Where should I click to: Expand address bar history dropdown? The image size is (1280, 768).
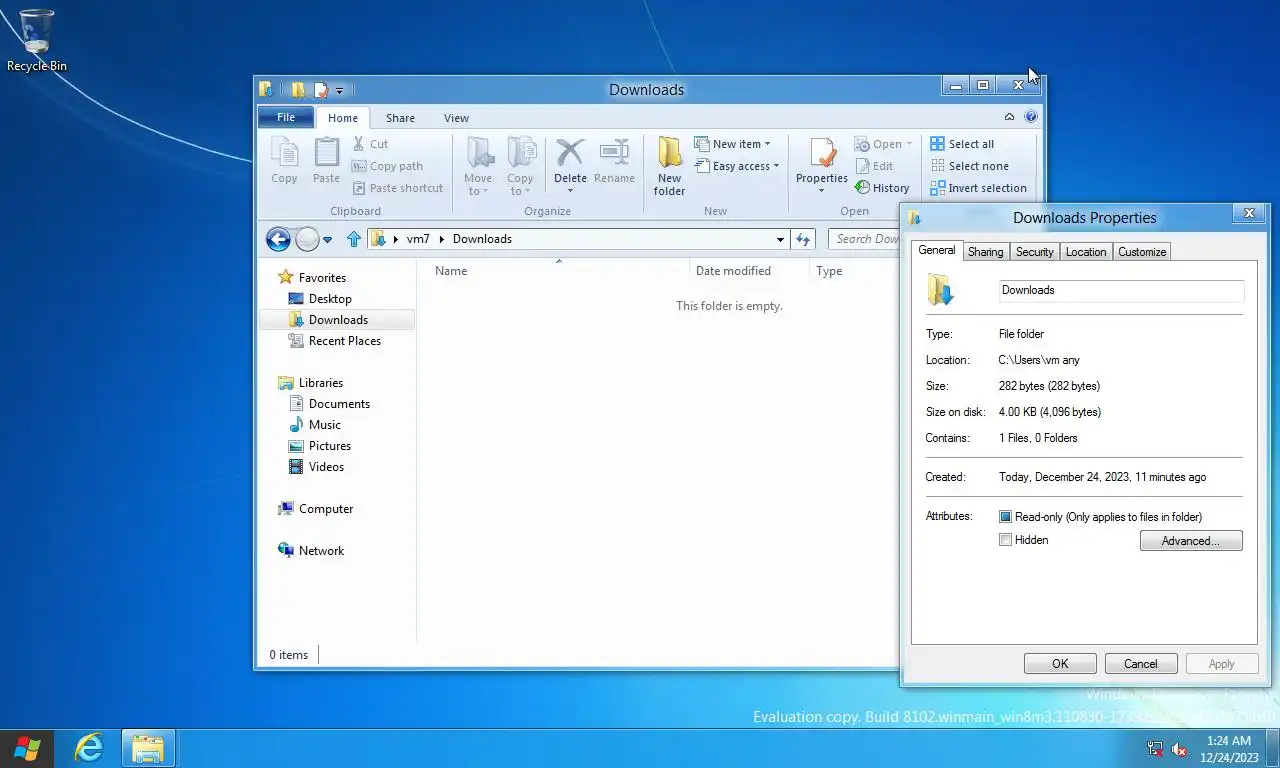click(x=780, y=239)
